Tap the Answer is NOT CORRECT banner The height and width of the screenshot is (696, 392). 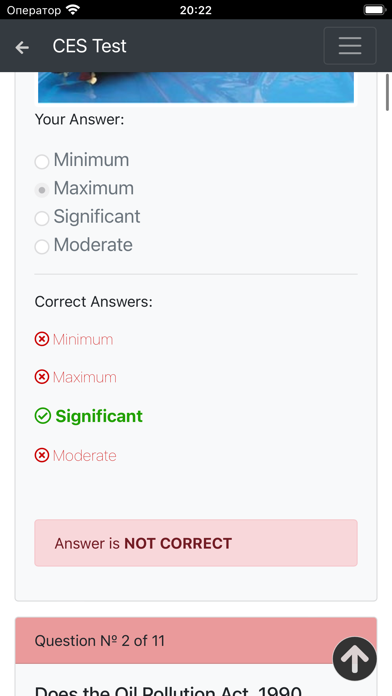coord(196,543)
